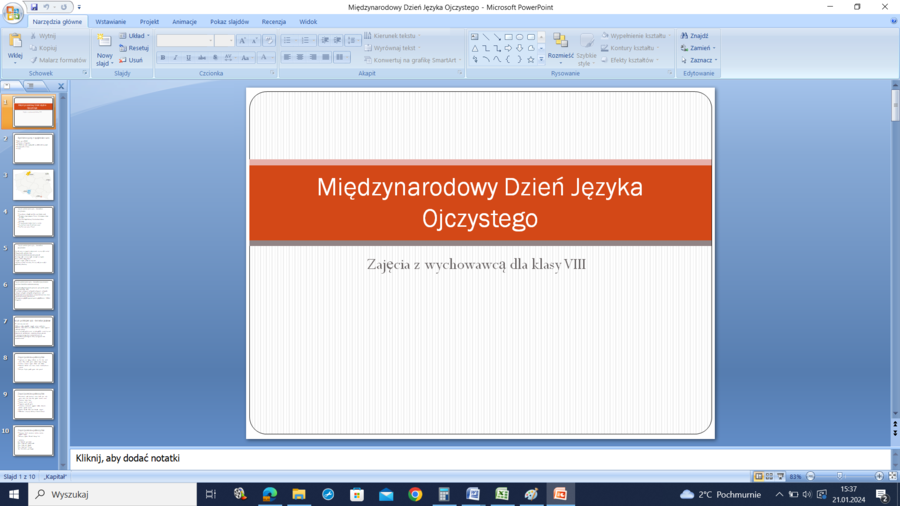Increase font size with the A grow icon
The width and height of the screenshot is (900, 506).
coord(242,41)
